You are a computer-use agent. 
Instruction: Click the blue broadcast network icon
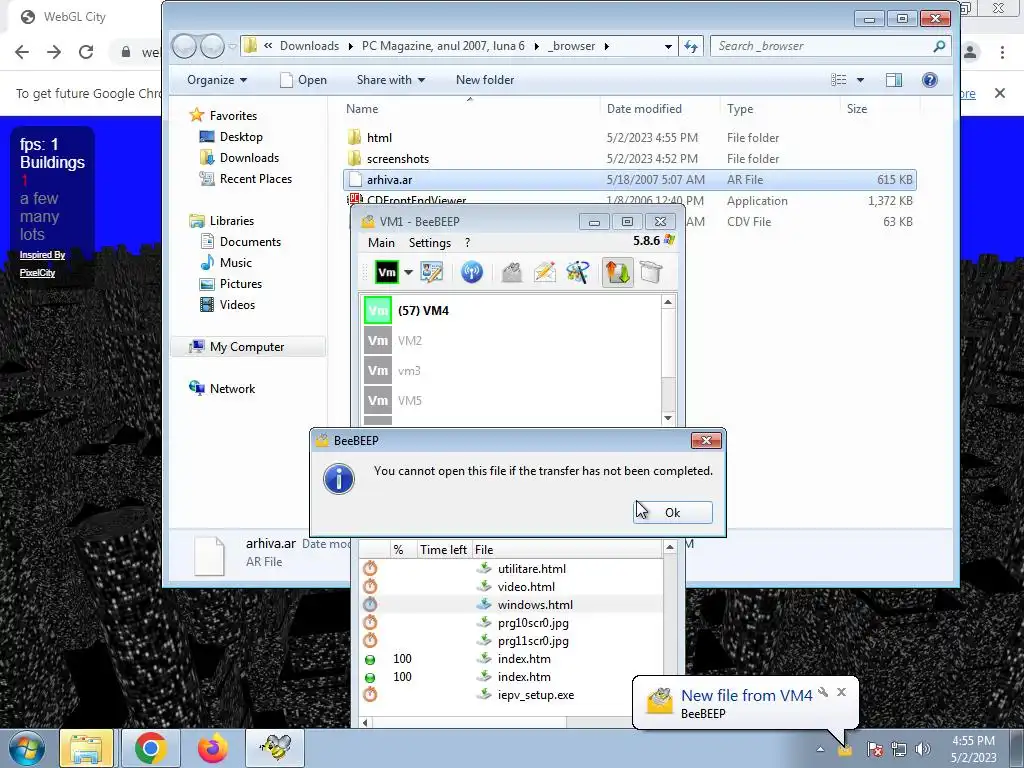pos(472,272)
